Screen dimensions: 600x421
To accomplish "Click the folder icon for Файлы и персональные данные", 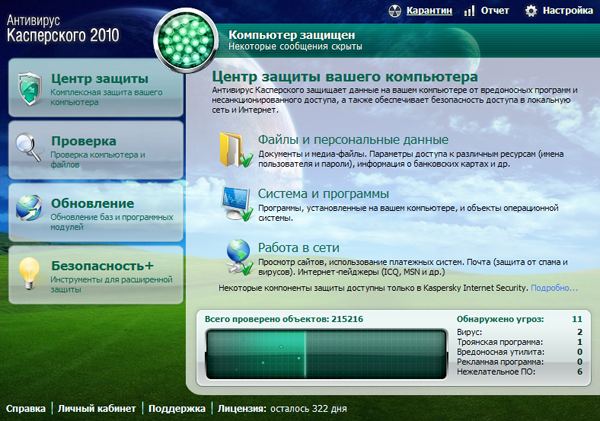I will point(236,150).
